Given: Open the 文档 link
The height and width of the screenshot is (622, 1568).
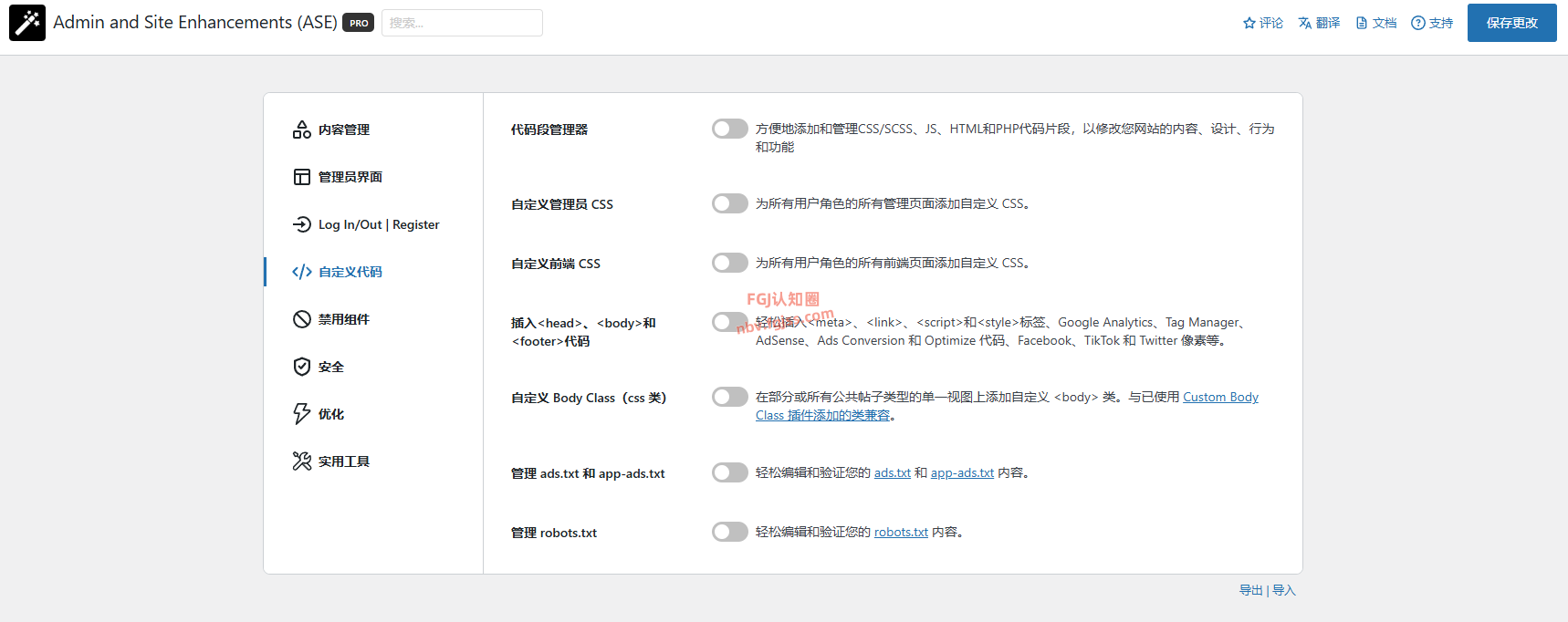Looking at the screenshot, I should tap(1376, 23).
